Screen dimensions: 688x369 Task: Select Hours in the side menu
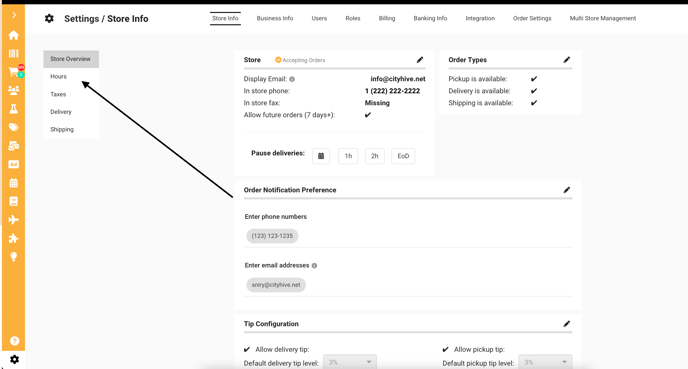pyautogui.click(x=71, y=77)
